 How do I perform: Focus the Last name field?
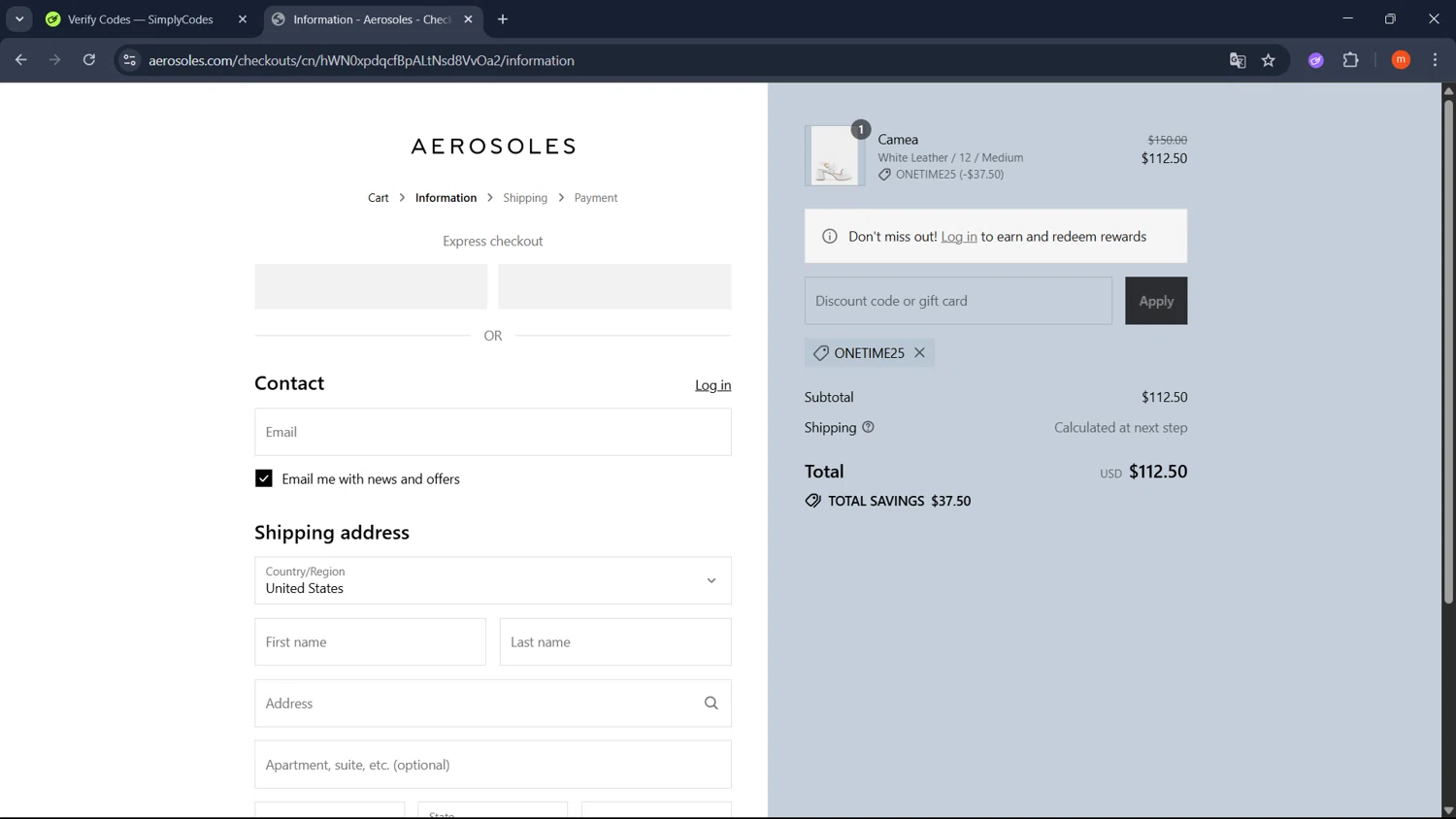[x=615, y=642]
